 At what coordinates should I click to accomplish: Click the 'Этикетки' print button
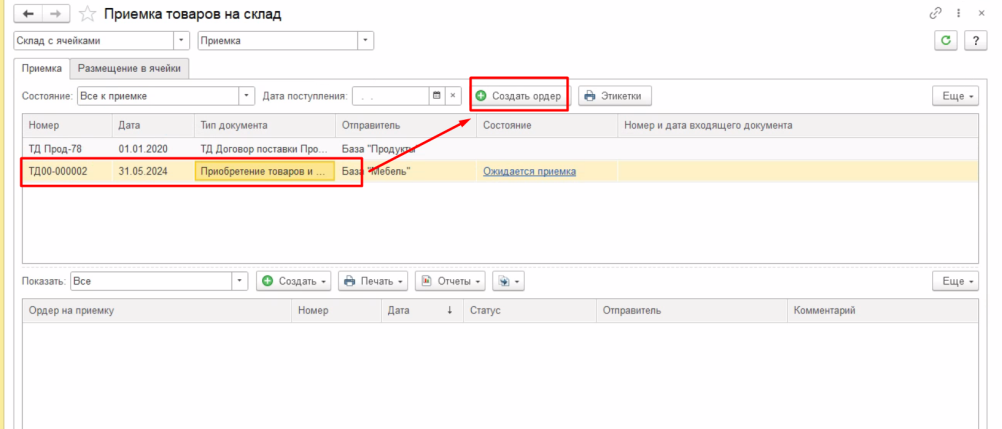tap(615, 96)
